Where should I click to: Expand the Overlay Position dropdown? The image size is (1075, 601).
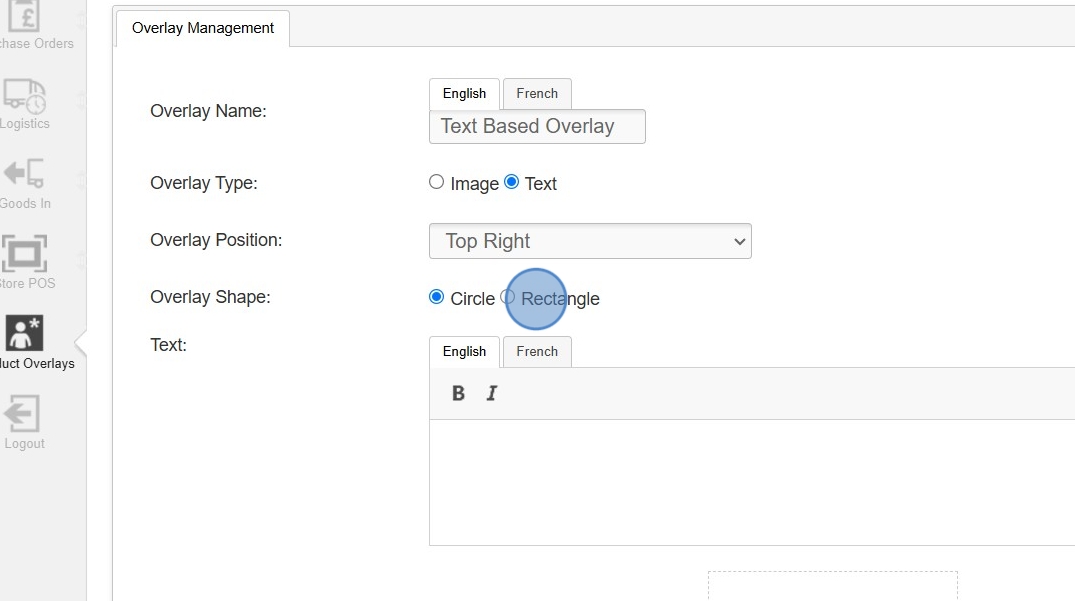(590, 241)
